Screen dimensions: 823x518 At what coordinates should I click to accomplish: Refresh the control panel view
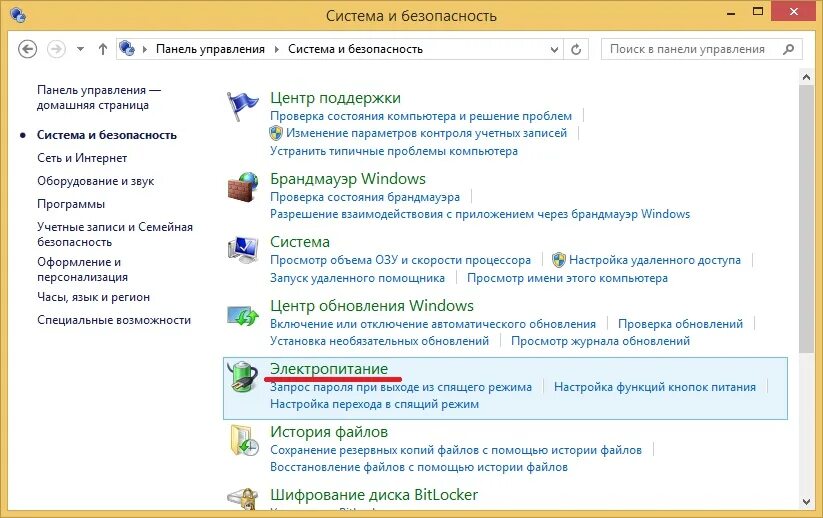click(x=576, y=49)
